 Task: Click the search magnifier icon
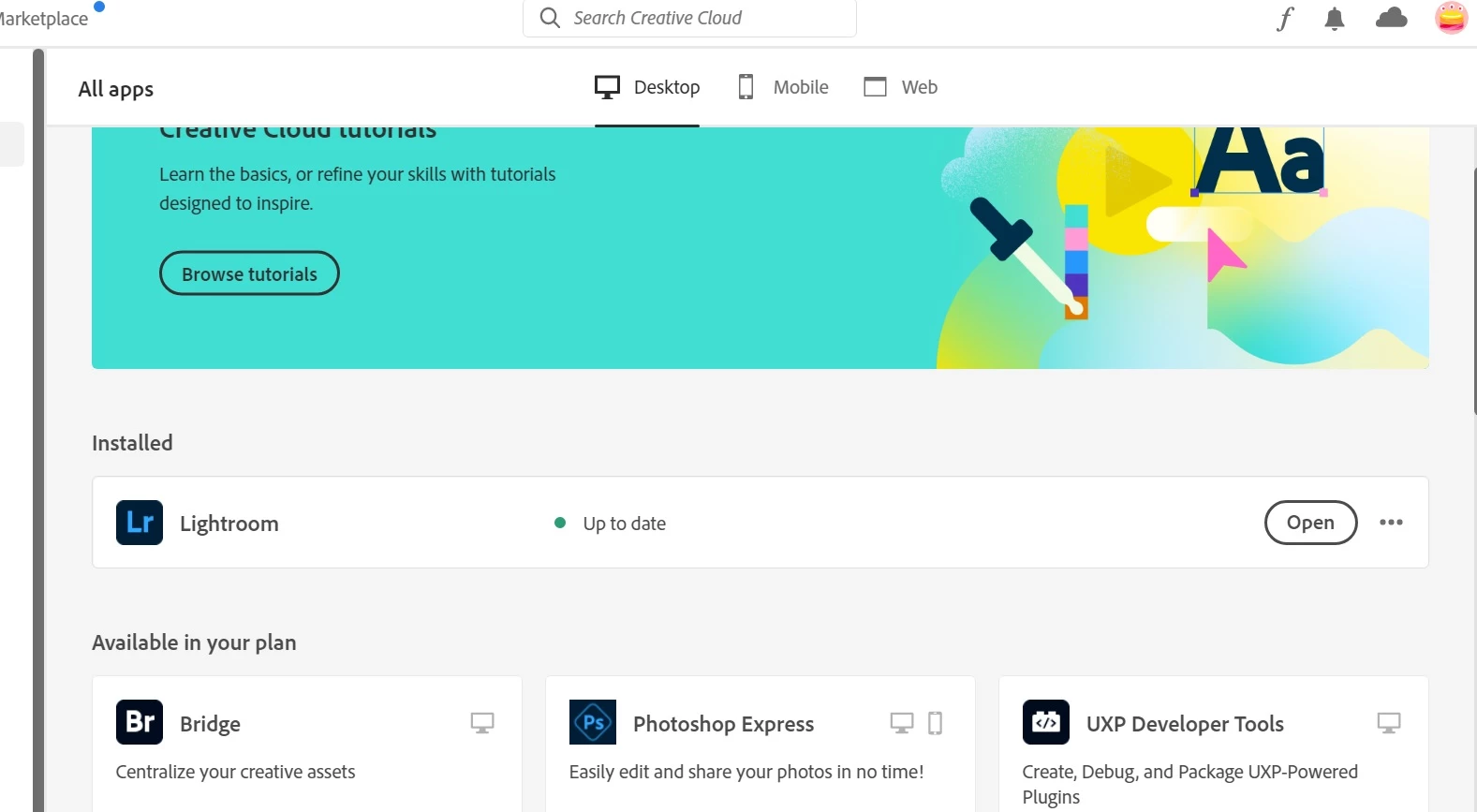click(x=551, y=18)
